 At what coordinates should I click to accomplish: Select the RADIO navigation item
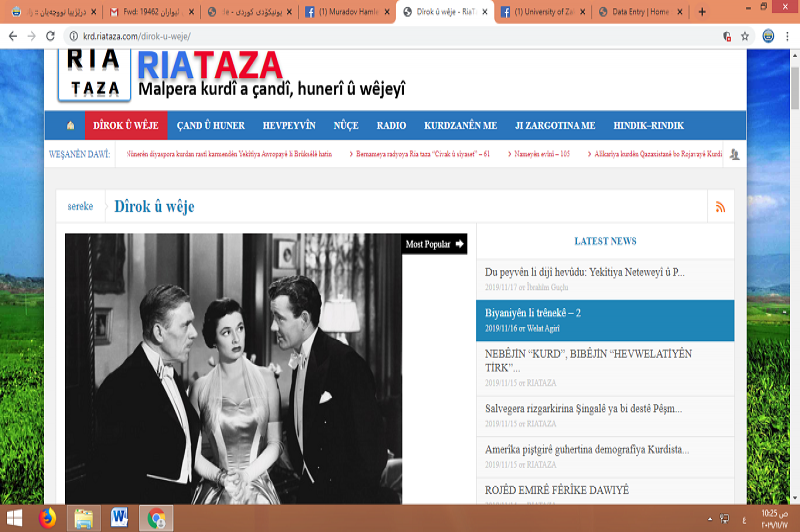pyautogui.click(x=391, y=125)
